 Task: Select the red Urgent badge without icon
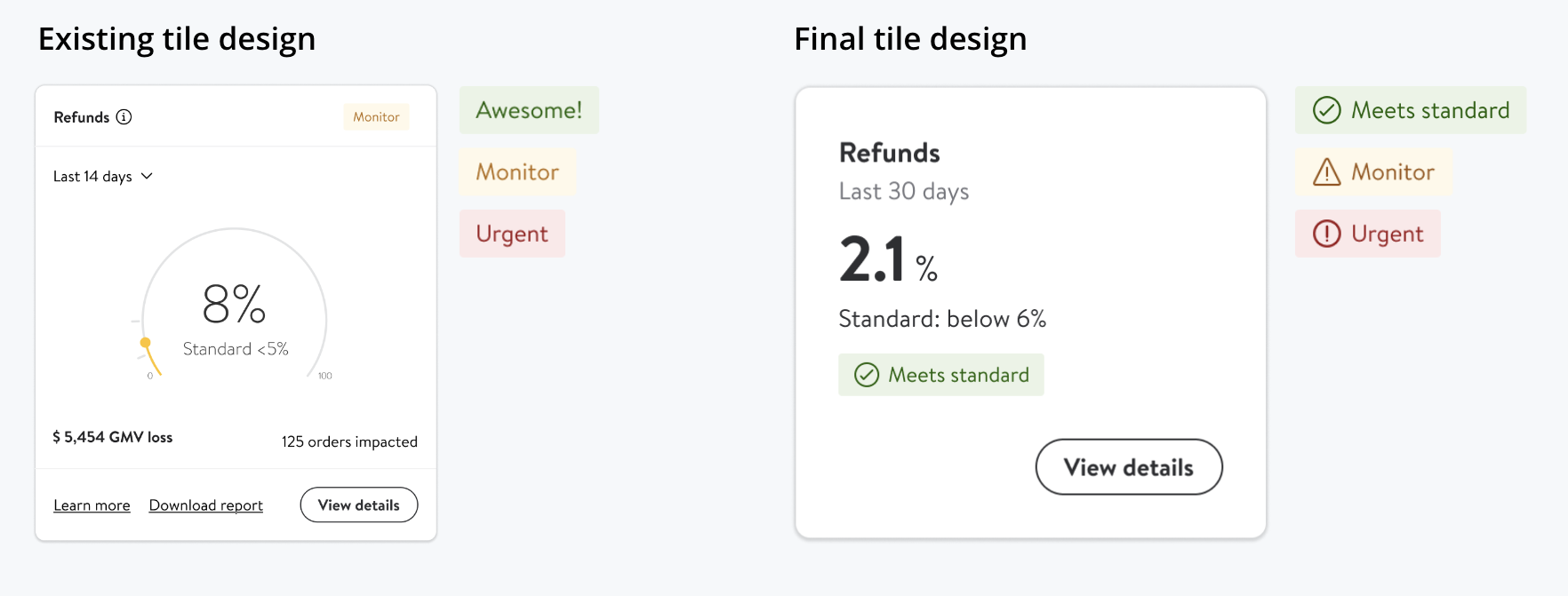tap(512, 234)
